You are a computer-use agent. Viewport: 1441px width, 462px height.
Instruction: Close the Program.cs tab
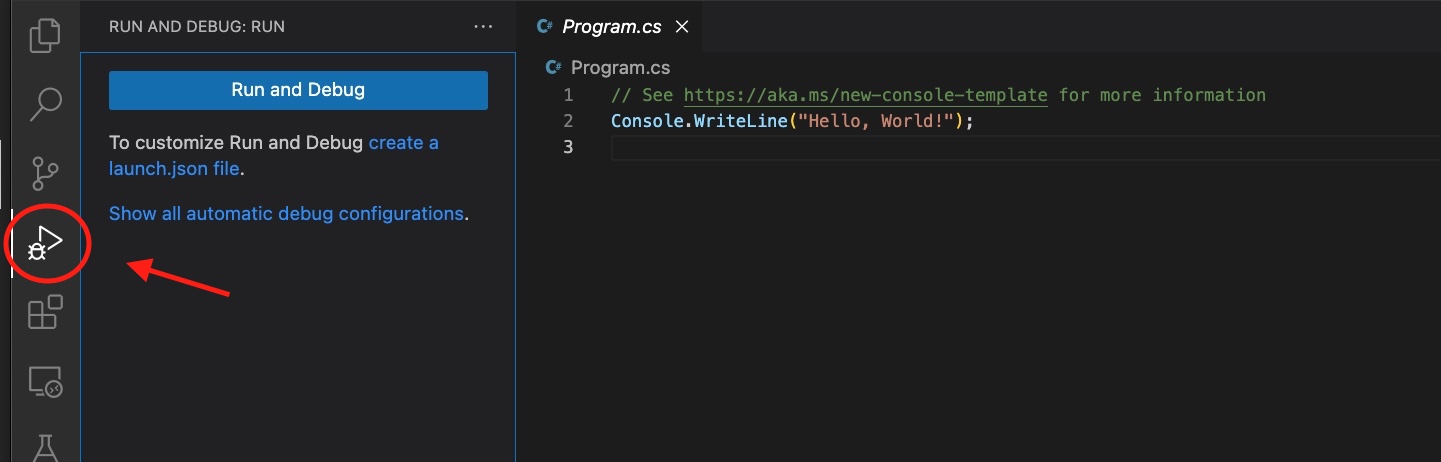tap(682, 27)
